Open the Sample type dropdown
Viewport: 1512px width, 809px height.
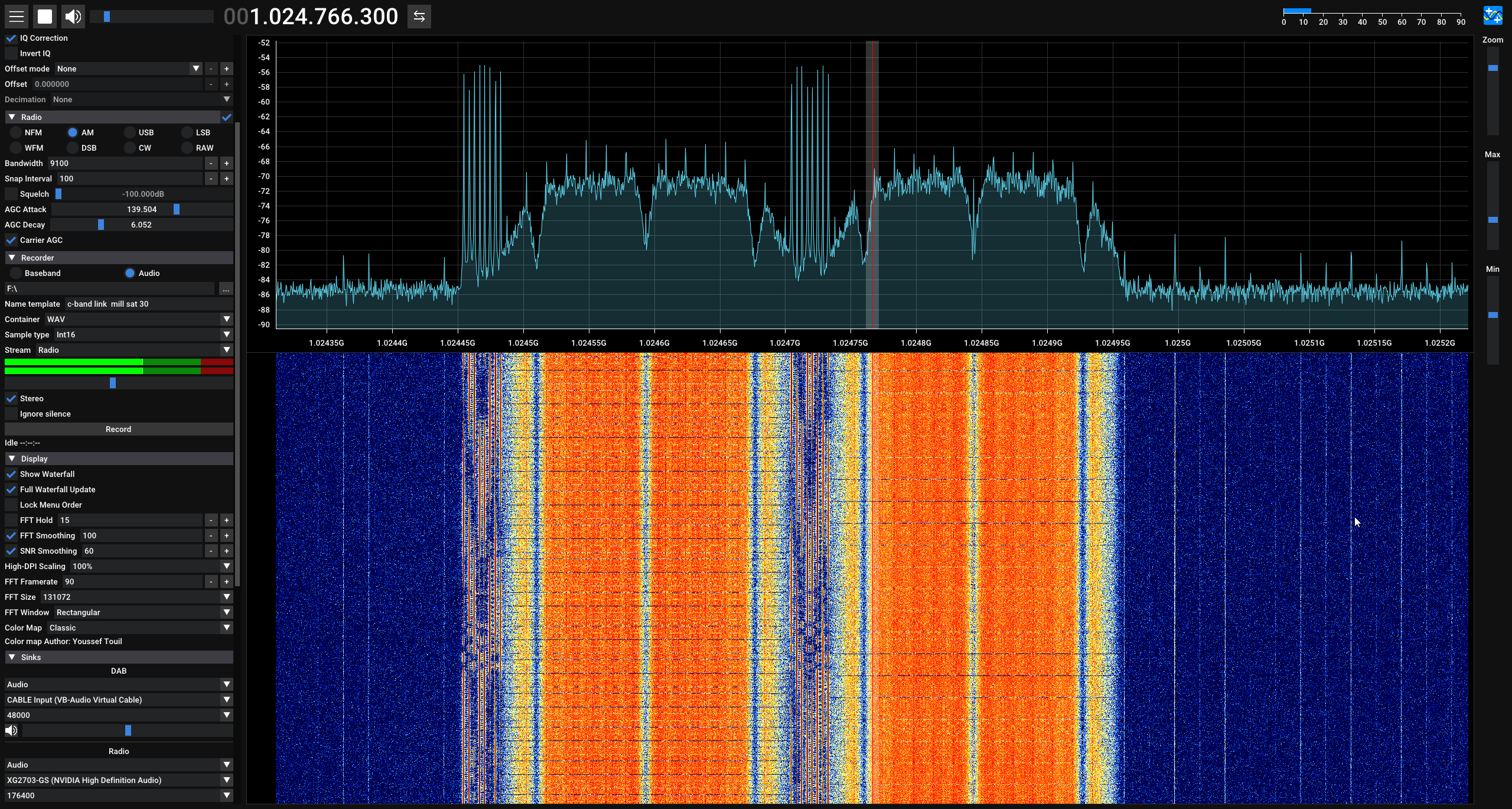[144, 334]
